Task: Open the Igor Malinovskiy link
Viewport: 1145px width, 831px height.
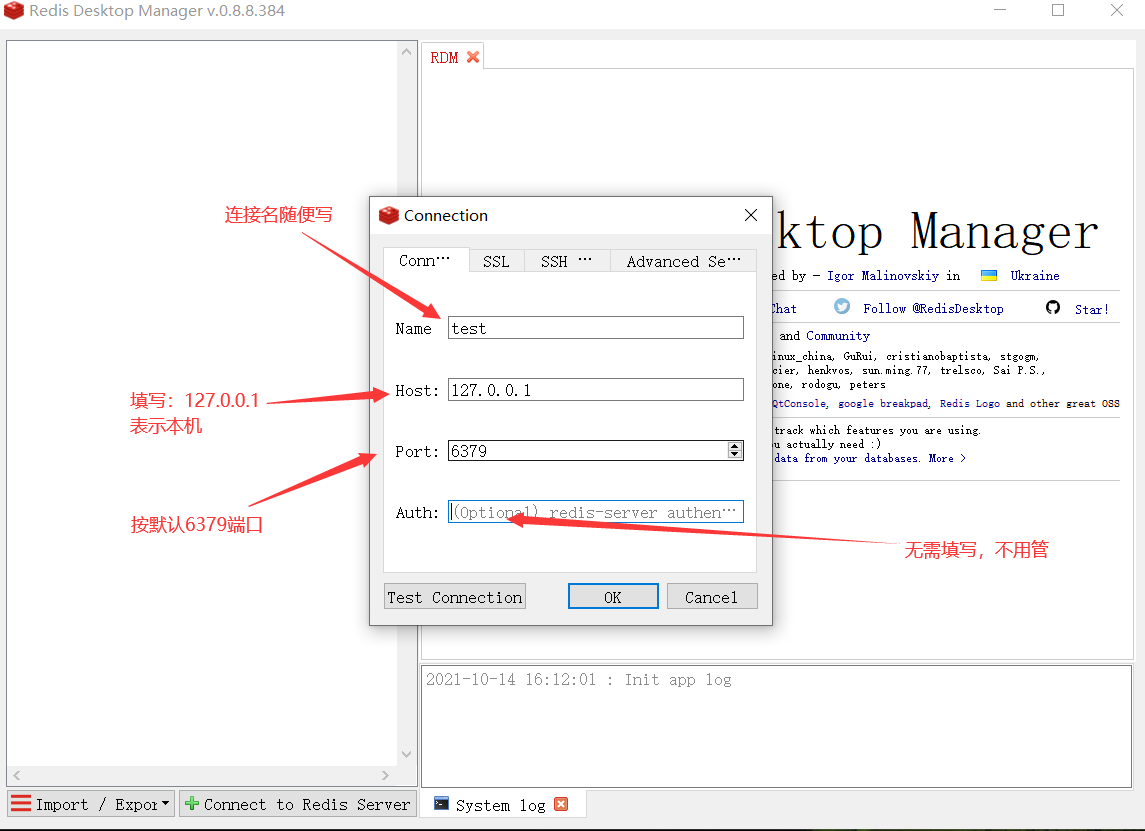Action: tap(882, 275)
